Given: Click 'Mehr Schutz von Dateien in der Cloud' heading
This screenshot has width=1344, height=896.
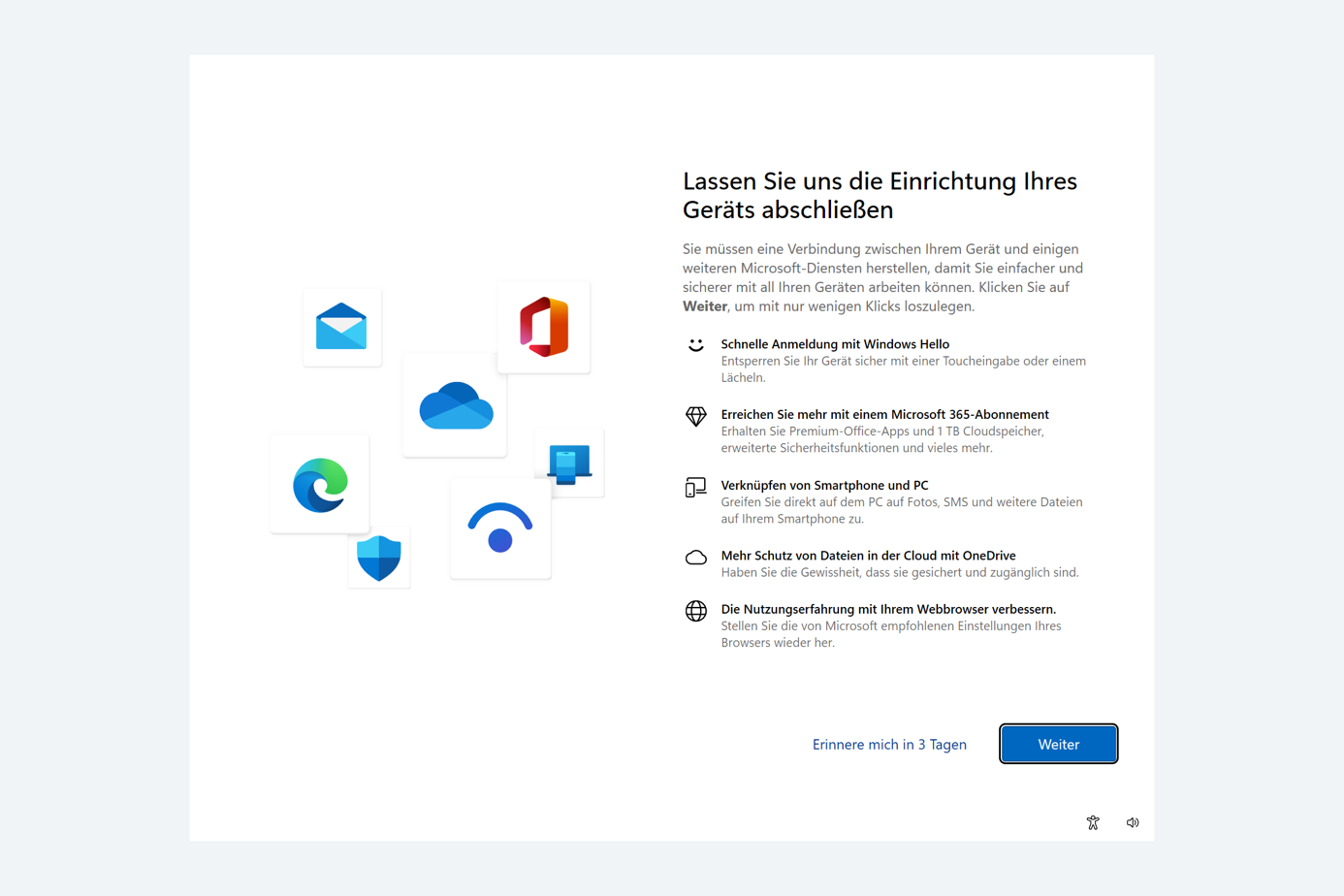Looking at the screenshot, I should [x=868, y=556].
